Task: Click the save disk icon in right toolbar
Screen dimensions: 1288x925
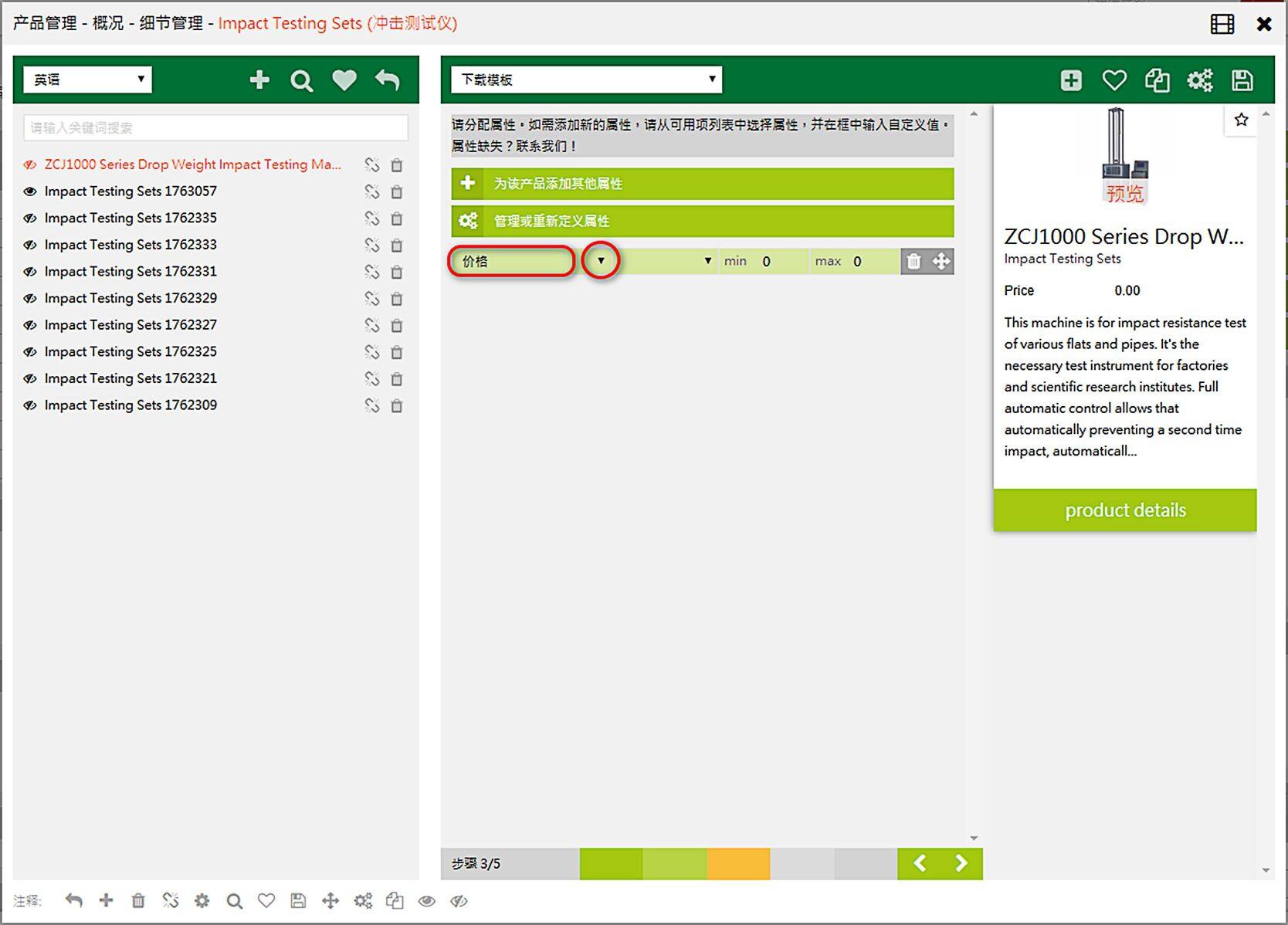Action: tap(1242, 80)
